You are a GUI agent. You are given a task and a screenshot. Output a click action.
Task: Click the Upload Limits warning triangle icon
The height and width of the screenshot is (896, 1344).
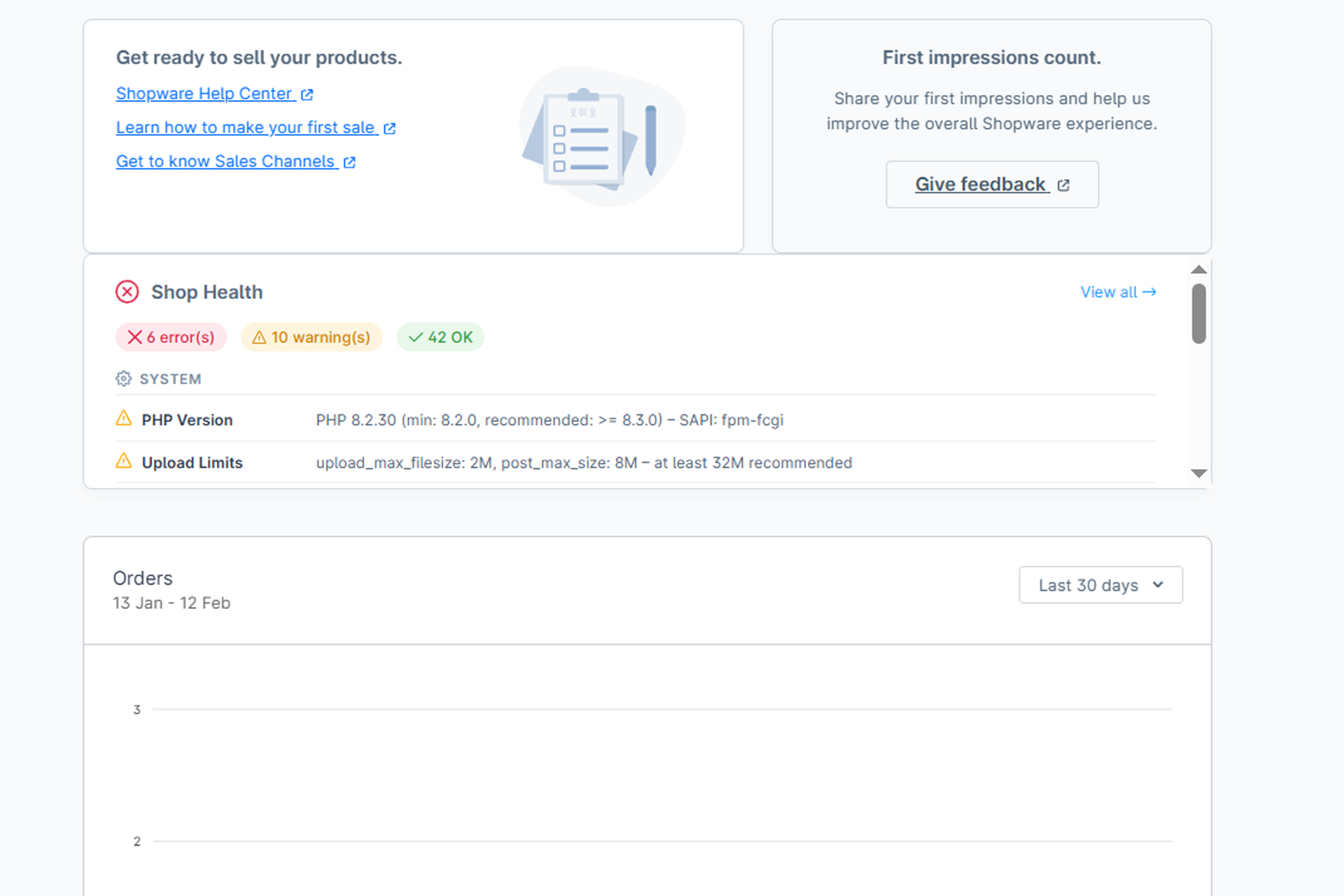pos(123,461)
